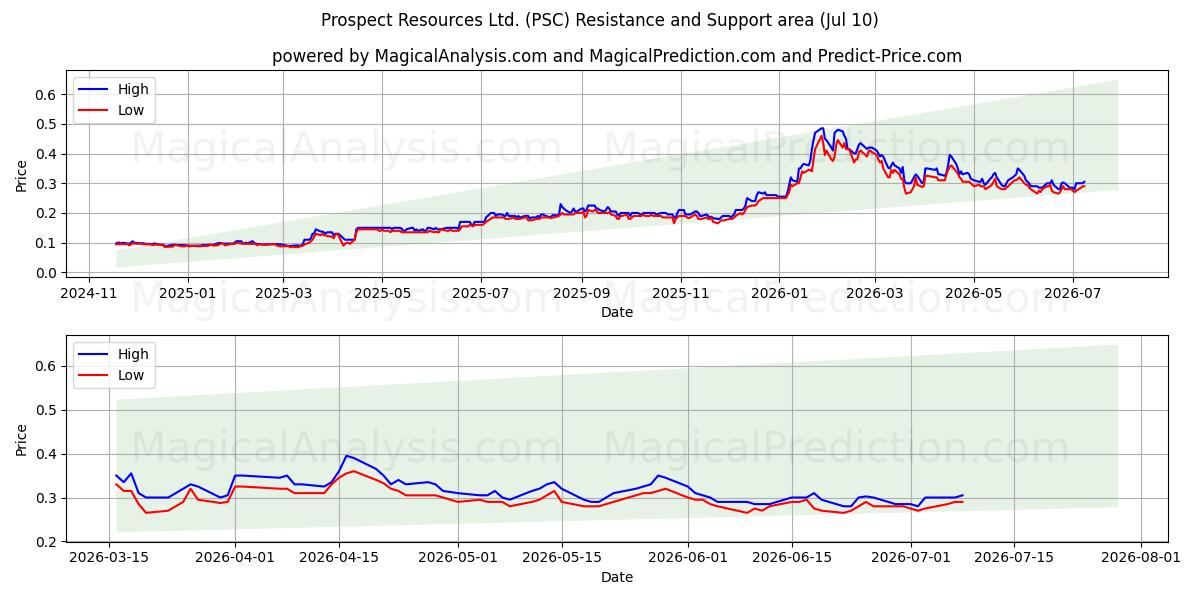This screenshot has width=1200, height=600.
Task: Click the "2026-08-01" x-axis label in the bottom chart
Action: click(1139, 558)
